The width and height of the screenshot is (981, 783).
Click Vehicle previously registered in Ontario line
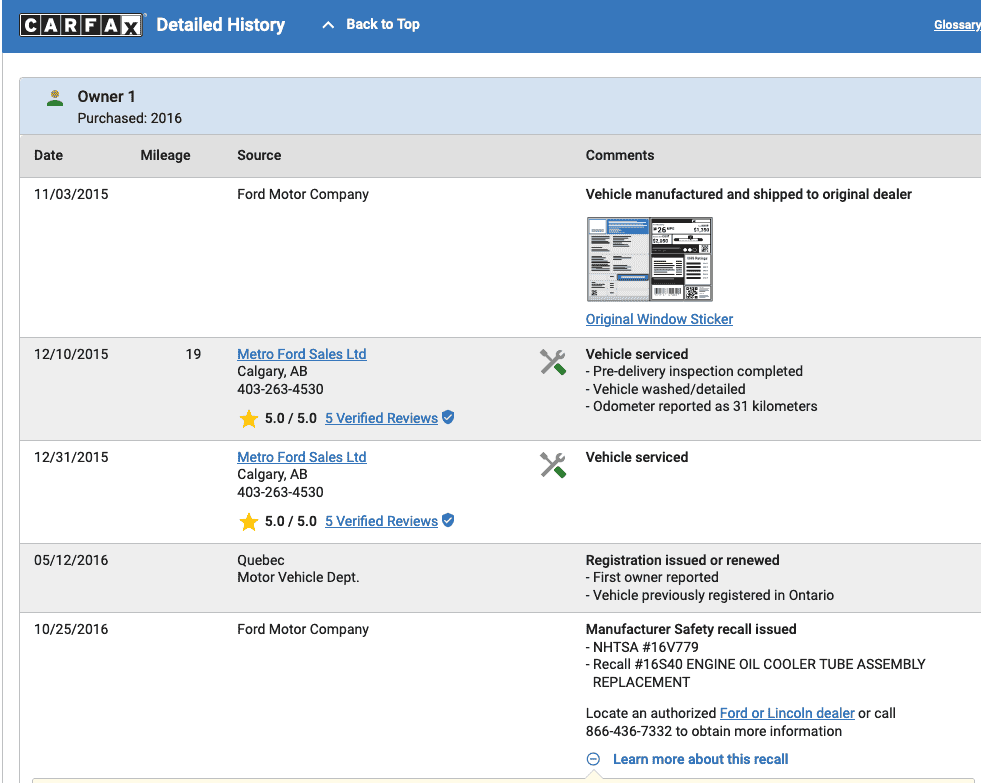(x=709, y=595)
